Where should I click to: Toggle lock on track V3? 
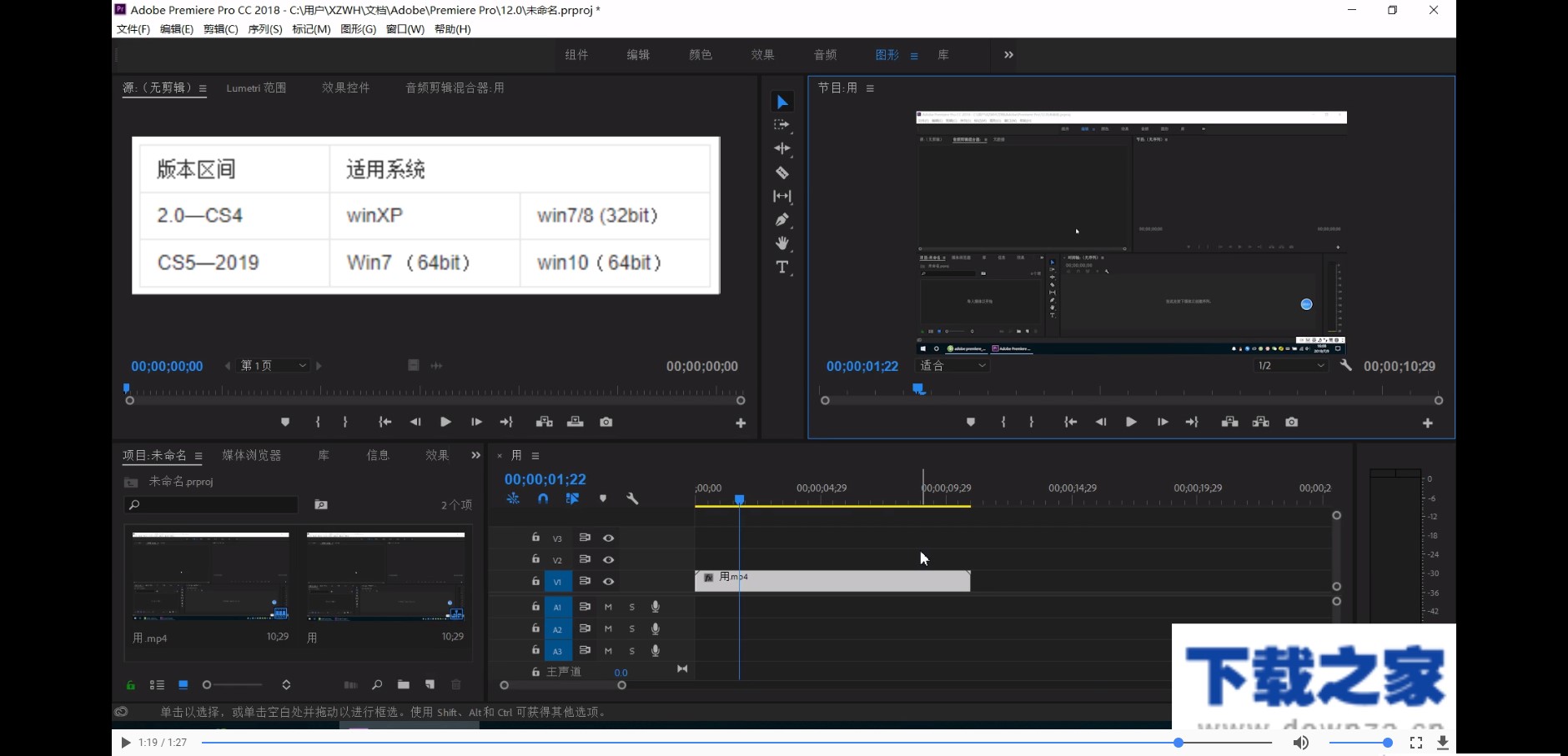pyautogui.click(x=535, y=538)
